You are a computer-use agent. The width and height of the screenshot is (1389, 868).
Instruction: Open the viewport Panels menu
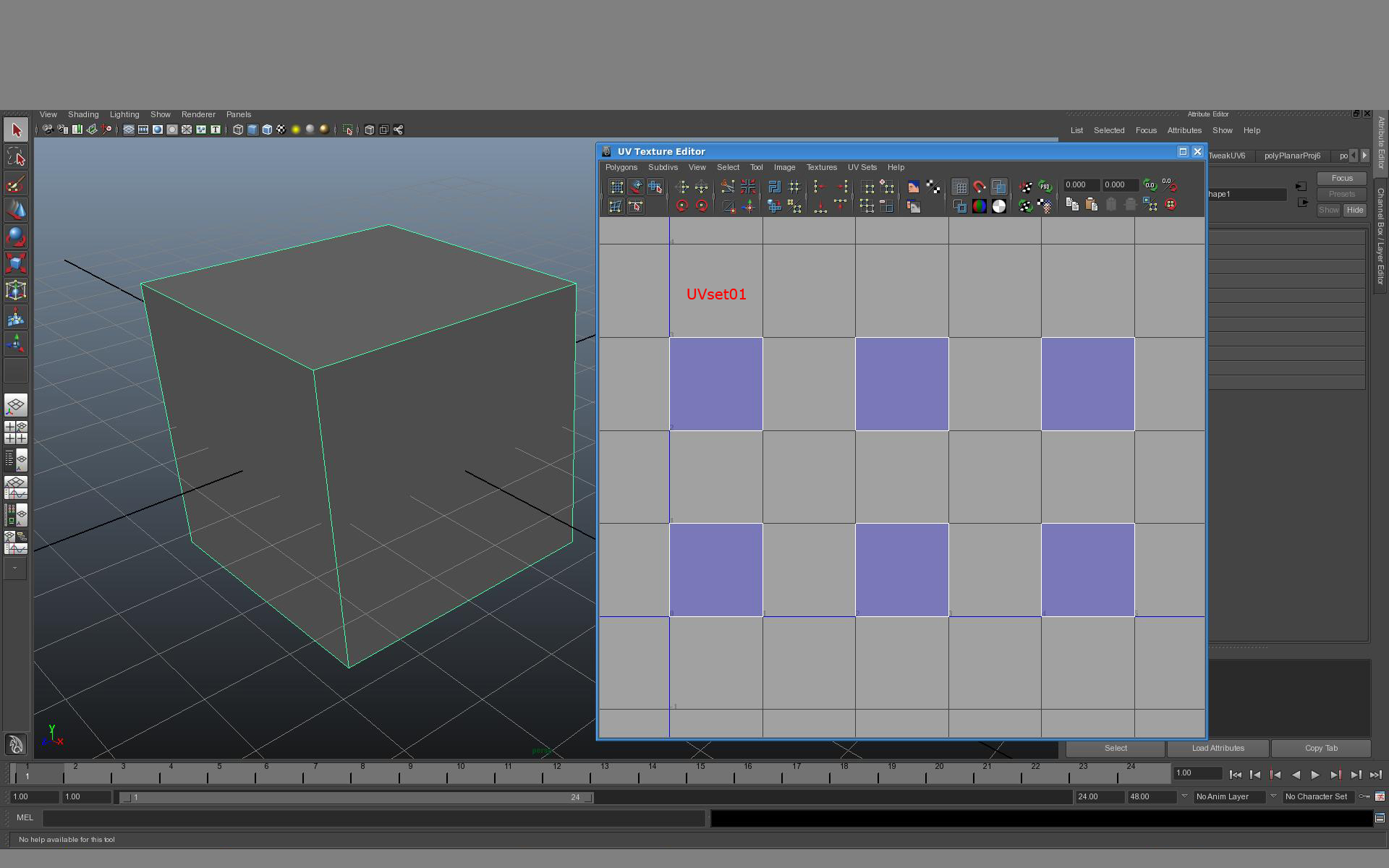pos(239,114)
